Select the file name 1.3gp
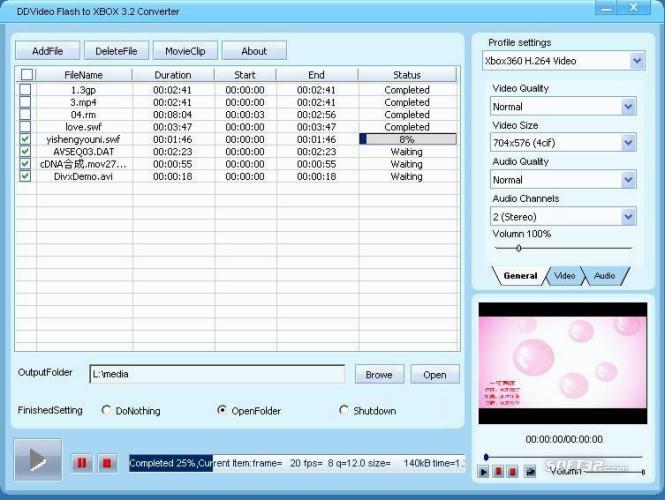Screen dimensions: 665x500 pyautogui.click(x=83, y=90)
